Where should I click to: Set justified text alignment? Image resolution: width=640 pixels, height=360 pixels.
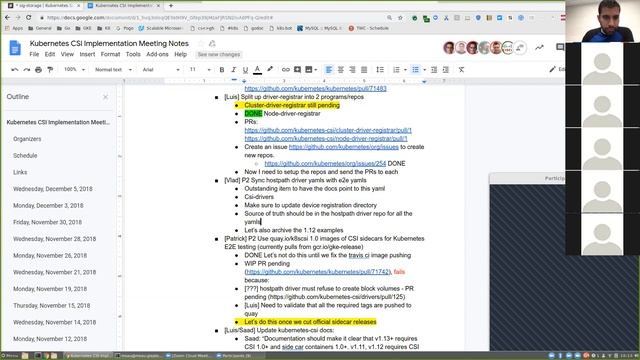point(364,70)
